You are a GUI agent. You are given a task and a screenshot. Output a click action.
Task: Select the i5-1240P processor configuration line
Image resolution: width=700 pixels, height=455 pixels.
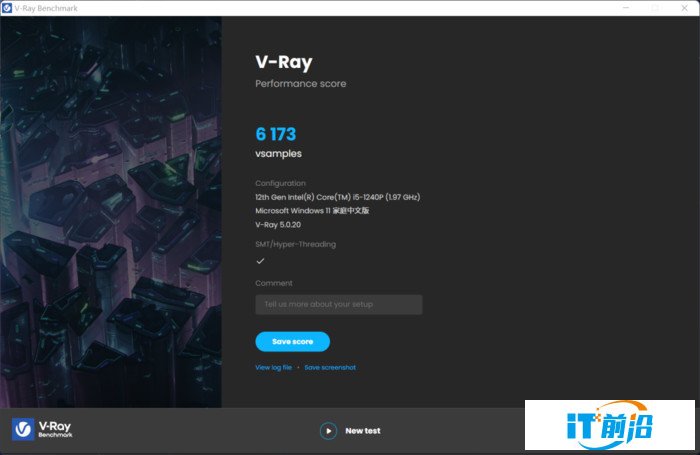tap(338, 197)
